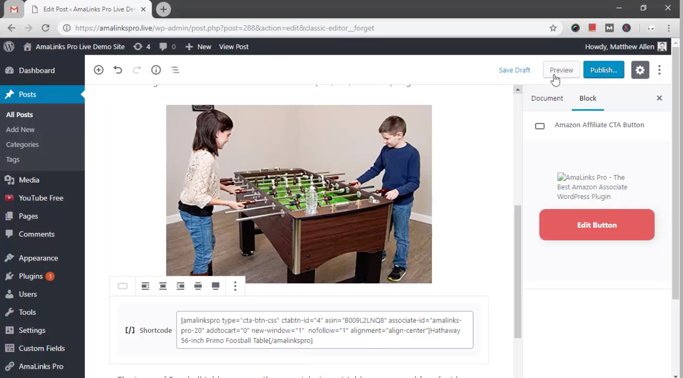This screenshot has width=683, height=378.
Task: Open the content structure info icon
Action: click(x=156, y=70)
